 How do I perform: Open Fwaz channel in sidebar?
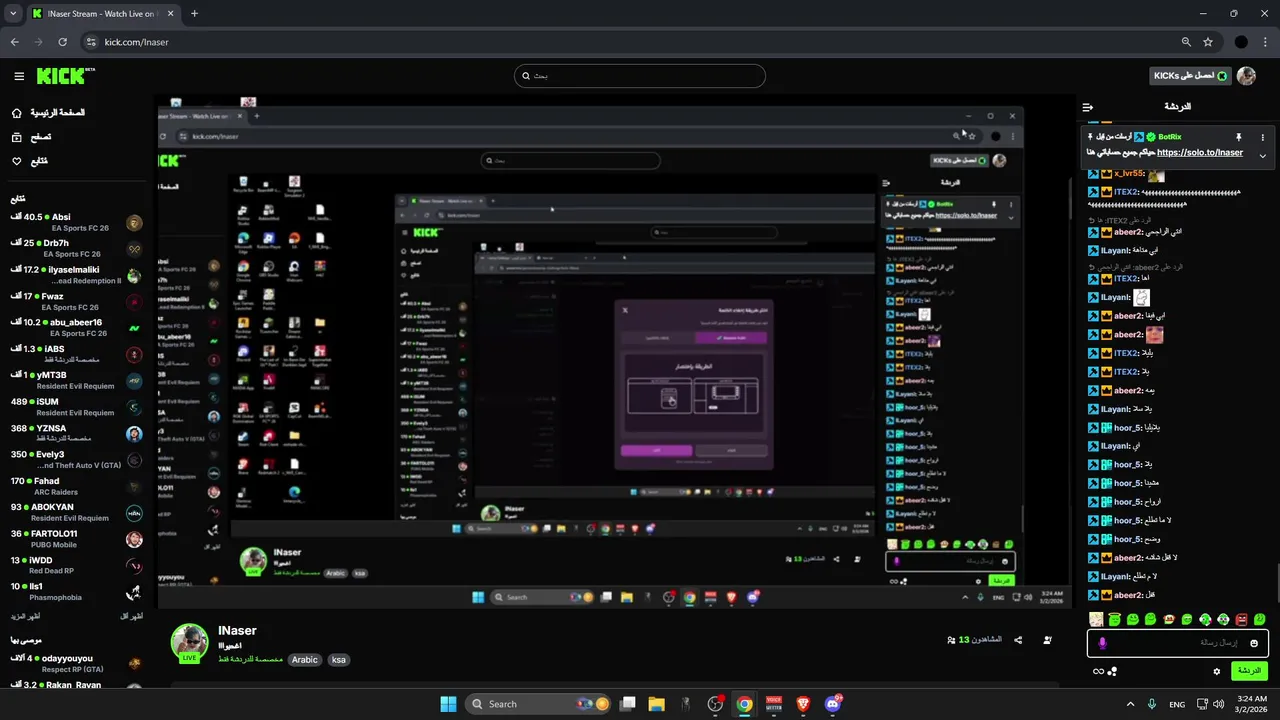click(x=76, y=301)
